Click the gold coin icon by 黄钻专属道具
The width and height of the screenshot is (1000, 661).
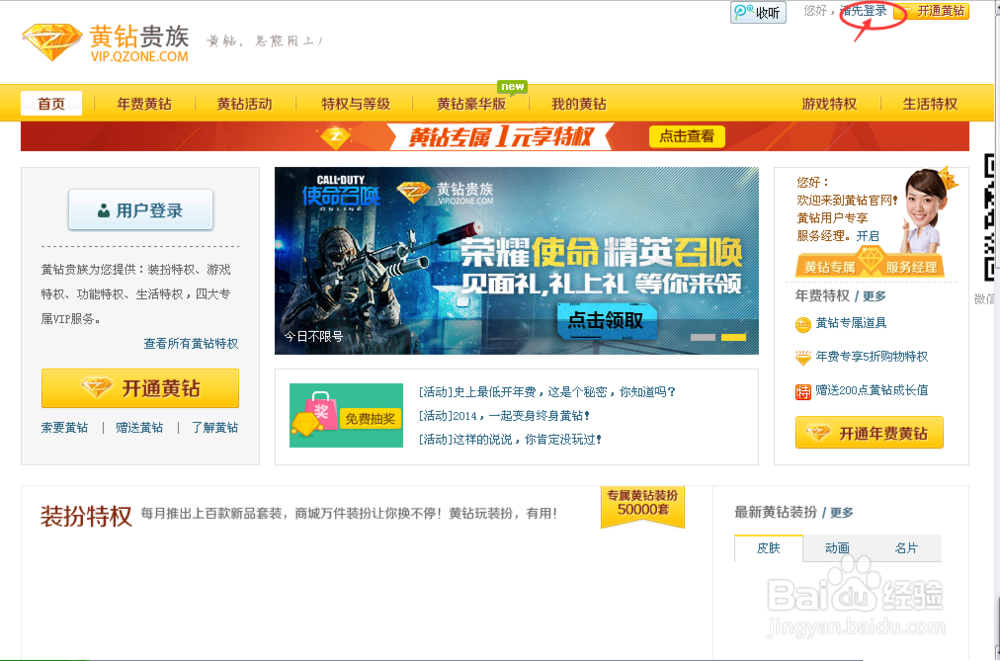(803, 325)
